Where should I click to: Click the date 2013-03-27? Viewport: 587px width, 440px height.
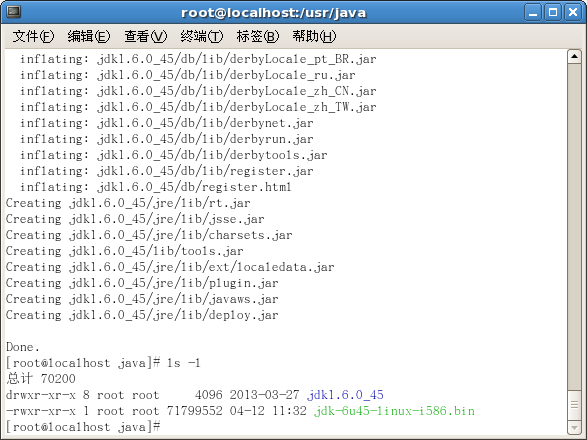[264, 395]
